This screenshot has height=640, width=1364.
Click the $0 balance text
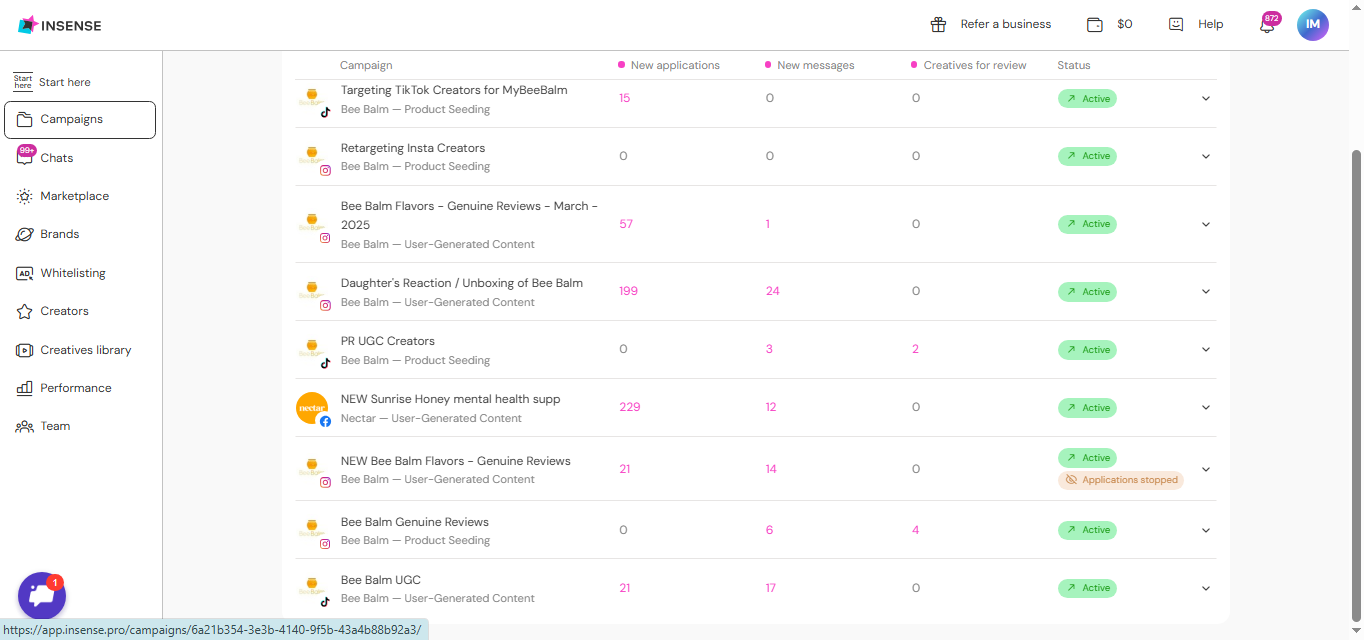coord(1125,24)
